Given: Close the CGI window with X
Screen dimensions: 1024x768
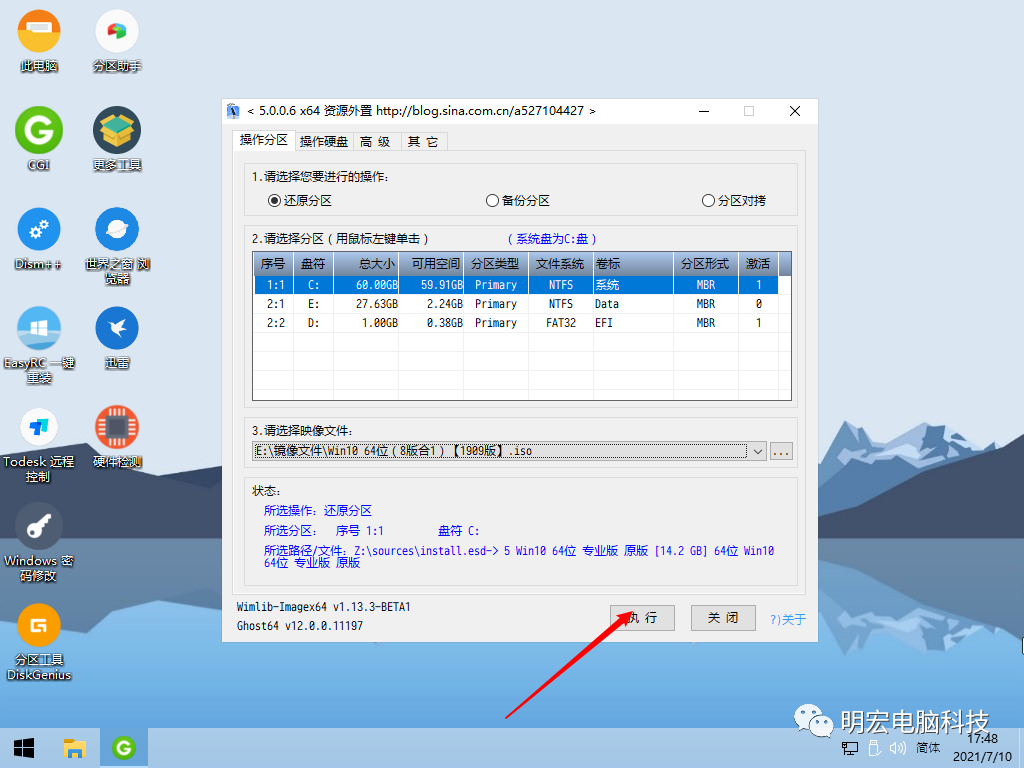Looking at the screenshot, I should (x=795, y=111).
